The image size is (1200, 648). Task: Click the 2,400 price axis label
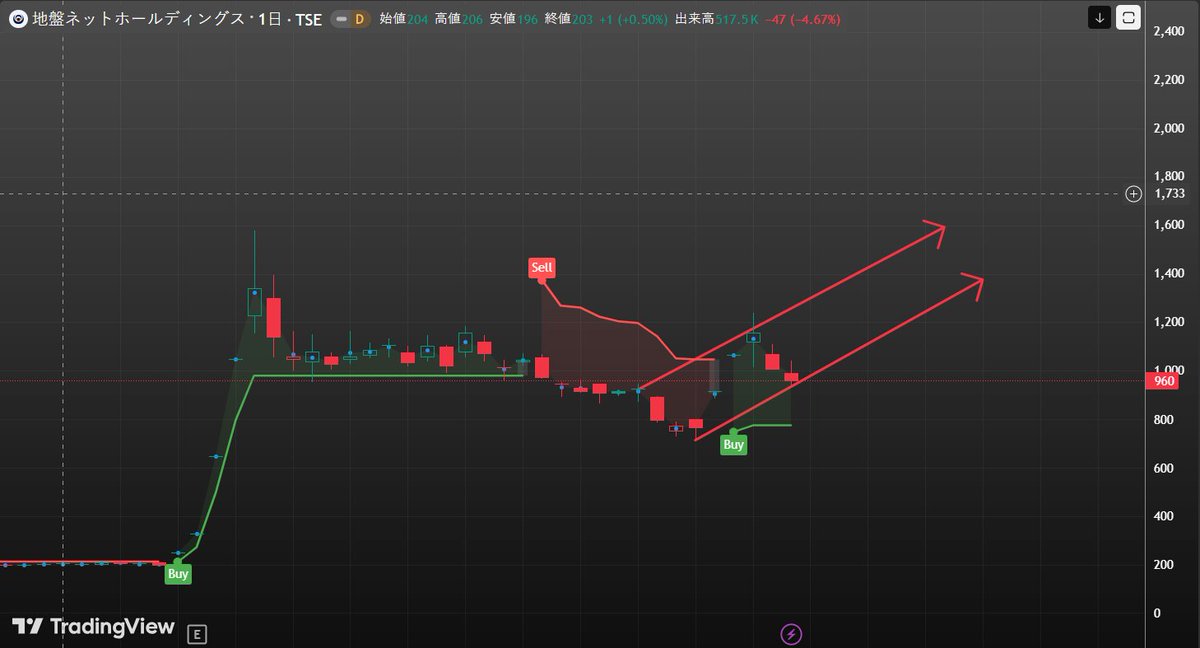point(1169,32)
